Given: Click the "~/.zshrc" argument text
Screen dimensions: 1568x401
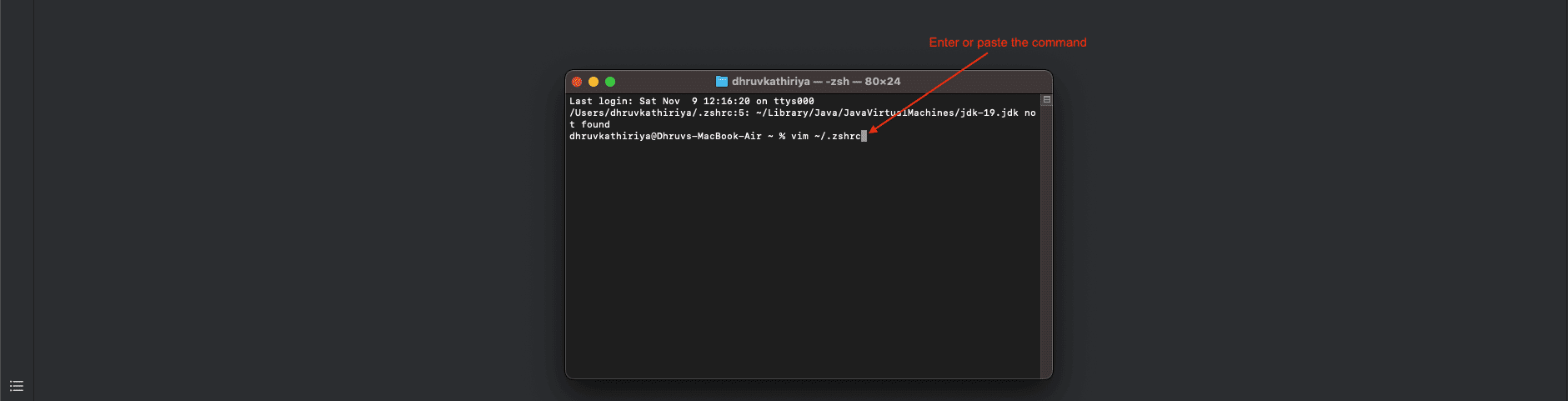Looking at the screenshot, I should coord(837,137).
